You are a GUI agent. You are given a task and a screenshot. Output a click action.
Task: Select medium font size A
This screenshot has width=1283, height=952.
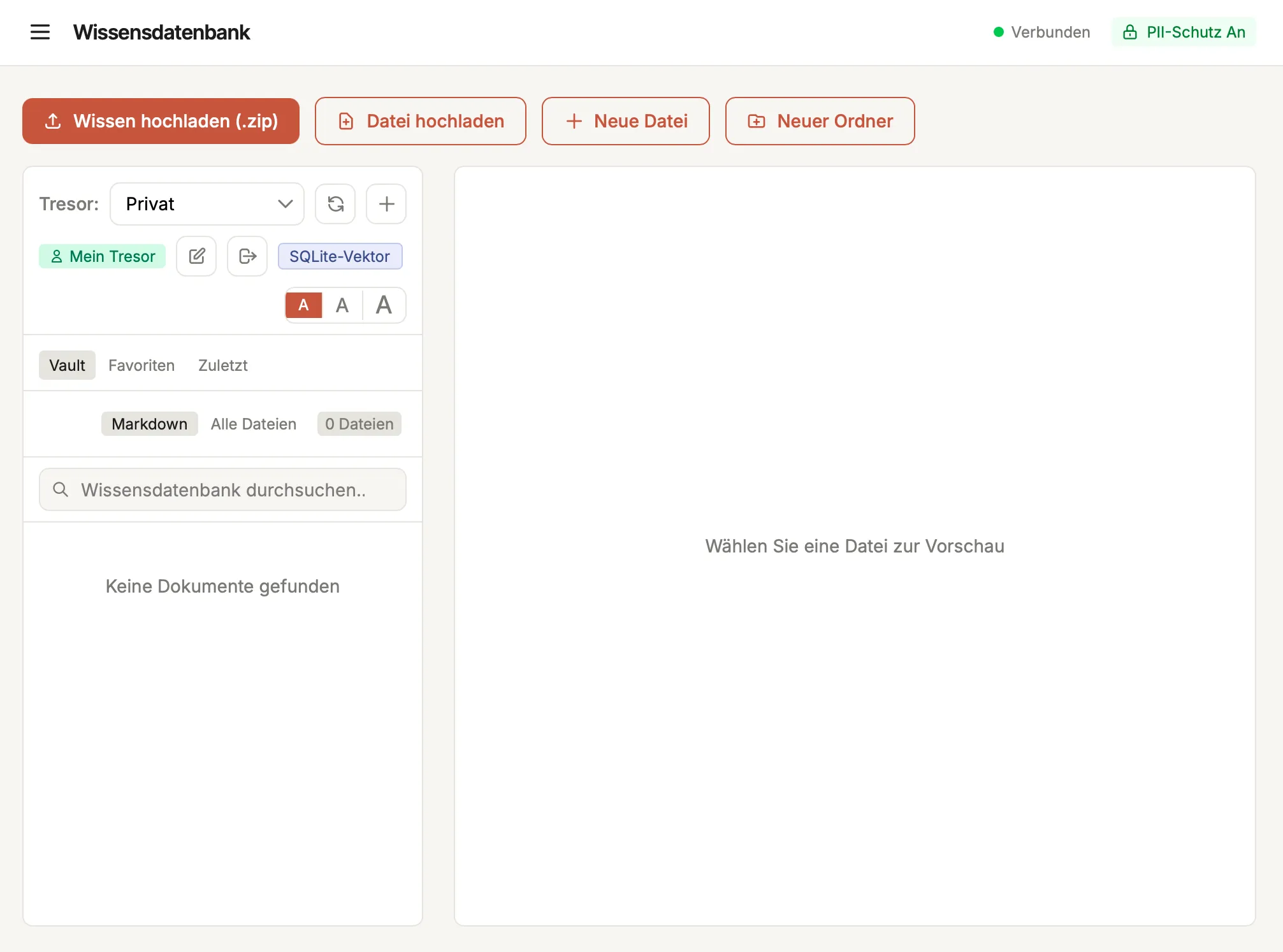[x=342, y=305]
